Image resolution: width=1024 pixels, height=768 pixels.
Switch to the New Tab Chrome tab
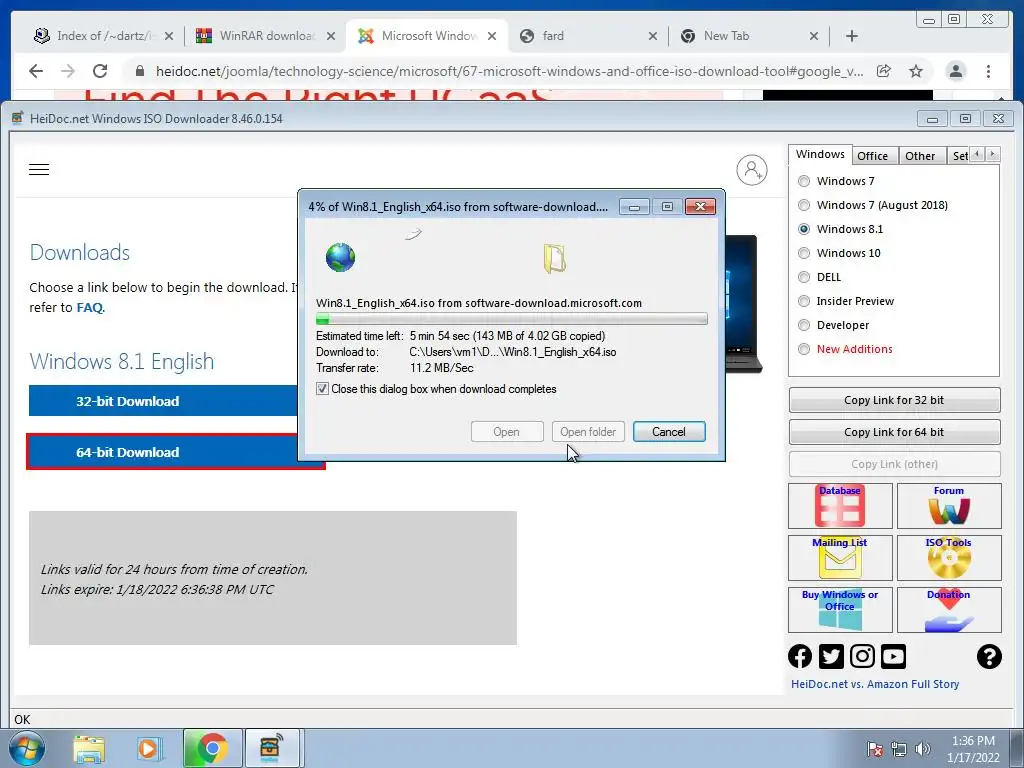[751, 36]
